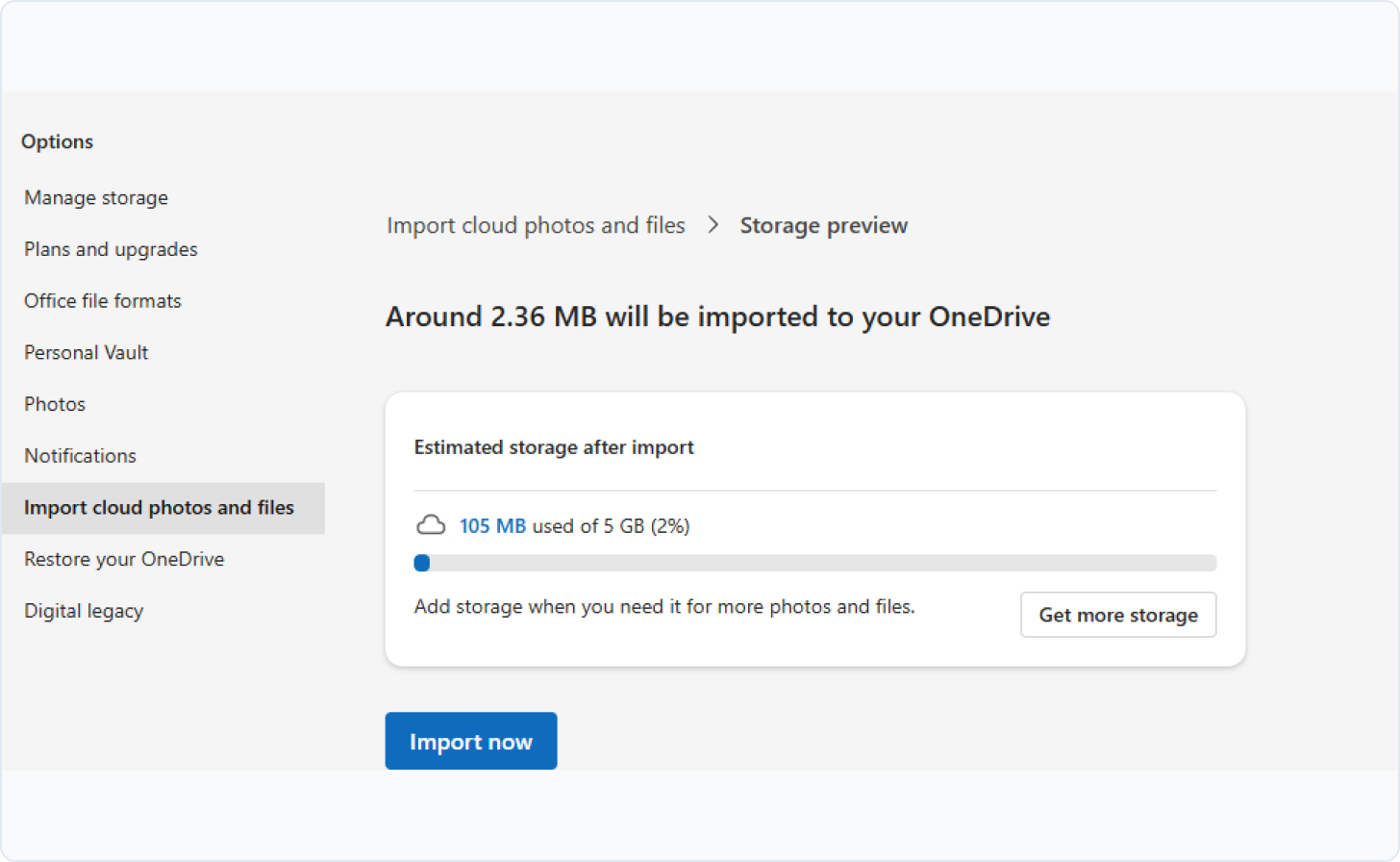This screenshot has height=862, width=1400.
Task: Click the storage usage progress bar
Action: pyautogui.click(x=815, y=563)
